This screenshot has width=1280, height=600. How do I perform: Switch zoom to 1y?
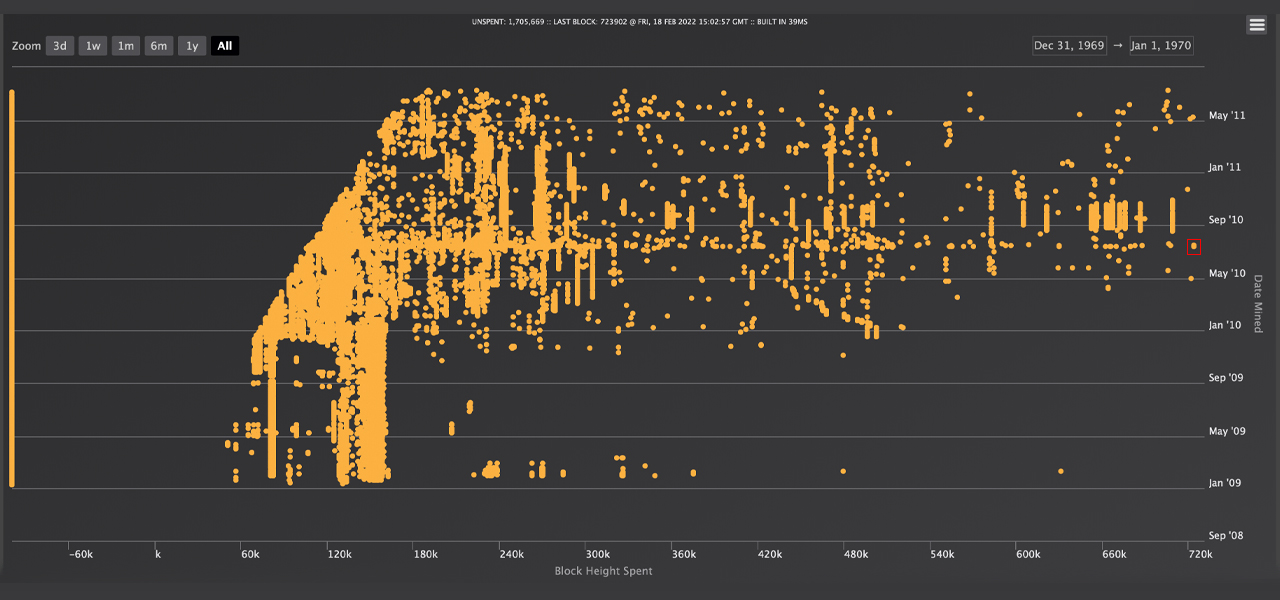pos(192,46)
